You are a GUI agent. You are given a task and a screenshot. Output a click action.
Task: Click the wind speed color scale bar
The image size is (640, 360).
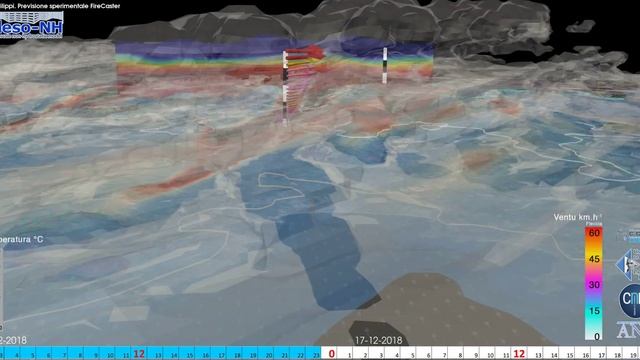tap(593, 284)
